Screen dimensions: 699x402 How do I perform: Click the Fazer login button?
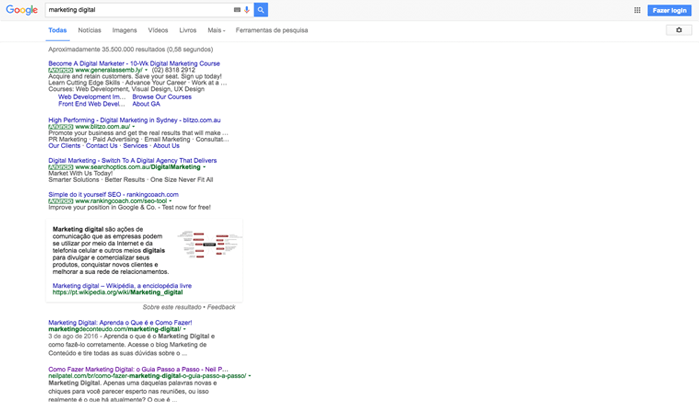(x=669, y=10)
